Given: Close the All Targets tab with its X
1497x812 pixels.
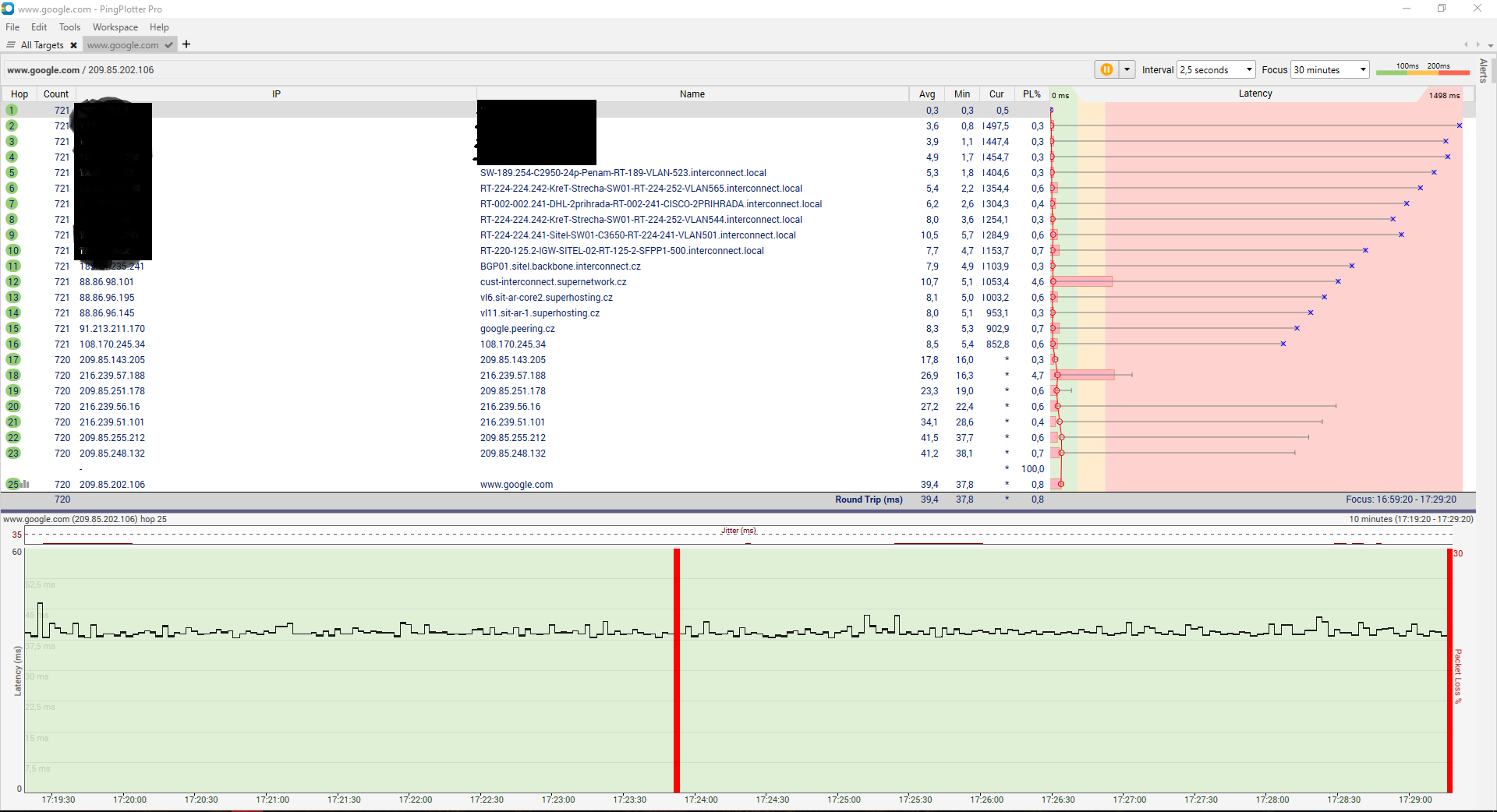Looking at the screenshot, I should coord(73,45).
